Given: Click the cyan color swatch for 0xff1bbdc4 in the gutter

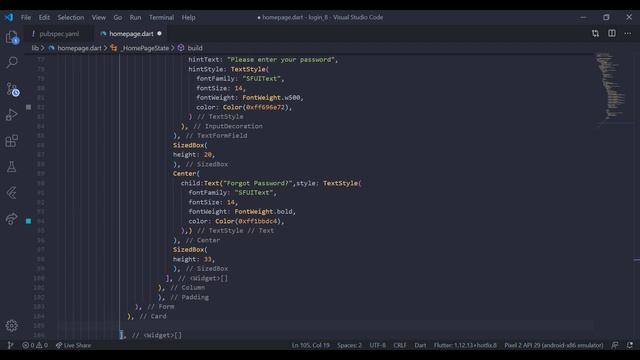Looking at the screenshot, I should coord(29,221).
